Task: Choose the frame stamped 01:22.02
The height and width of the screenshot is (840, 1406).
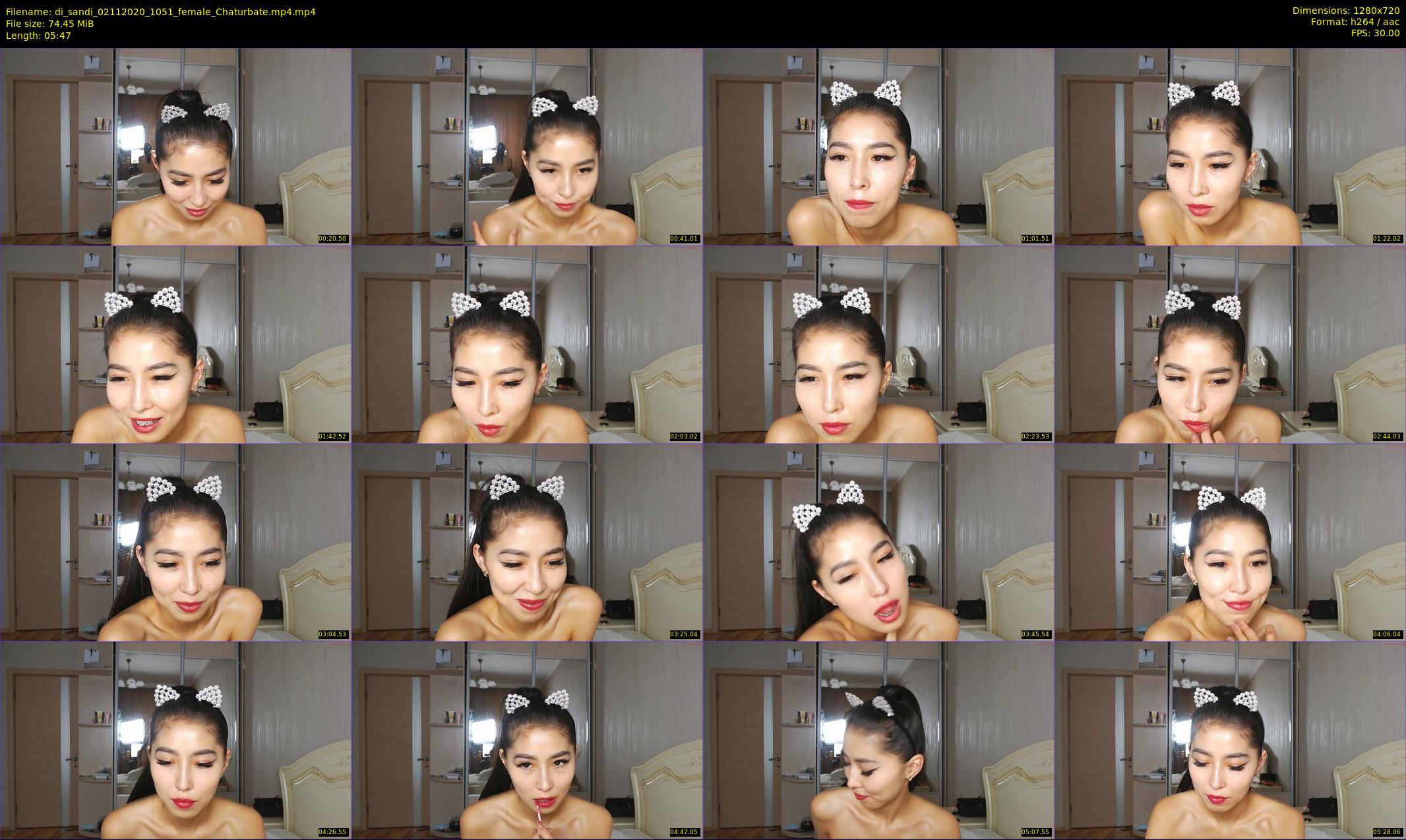Action: click(x=1230, y=146)
